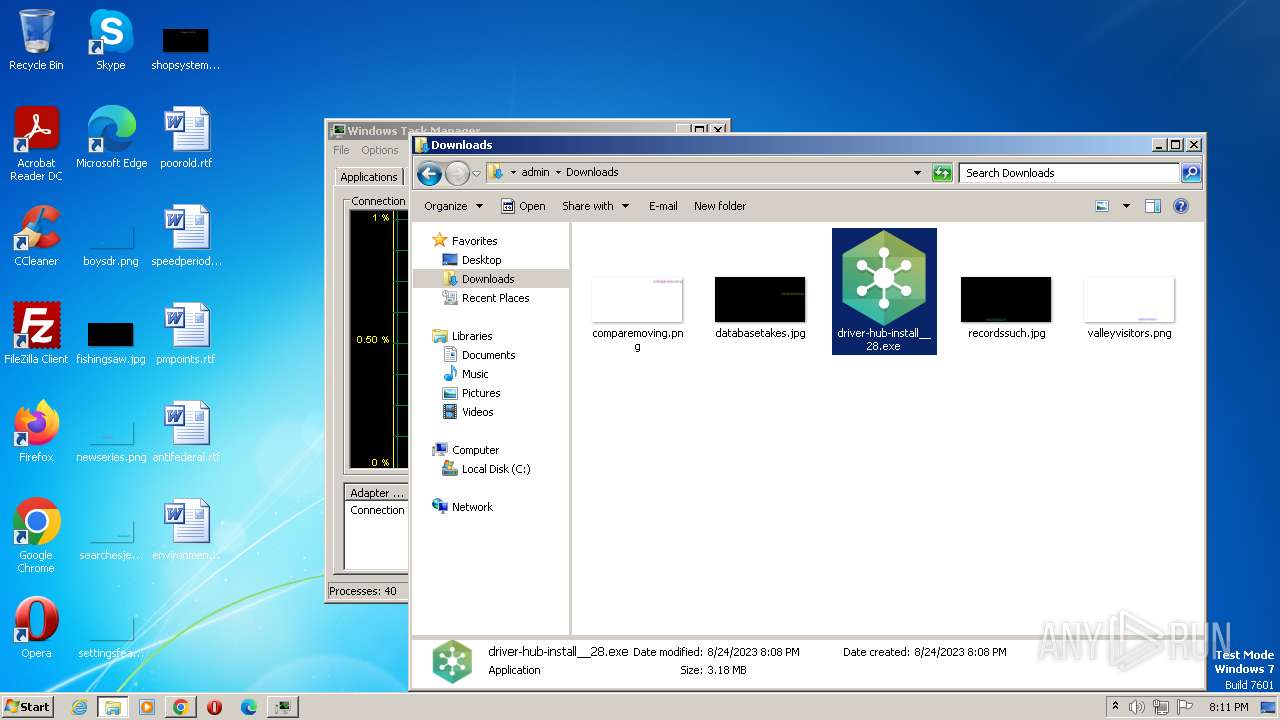Expand the arrow between admin and Downloads
This screenshot has height=720, width=1280.
click(558, 172)
